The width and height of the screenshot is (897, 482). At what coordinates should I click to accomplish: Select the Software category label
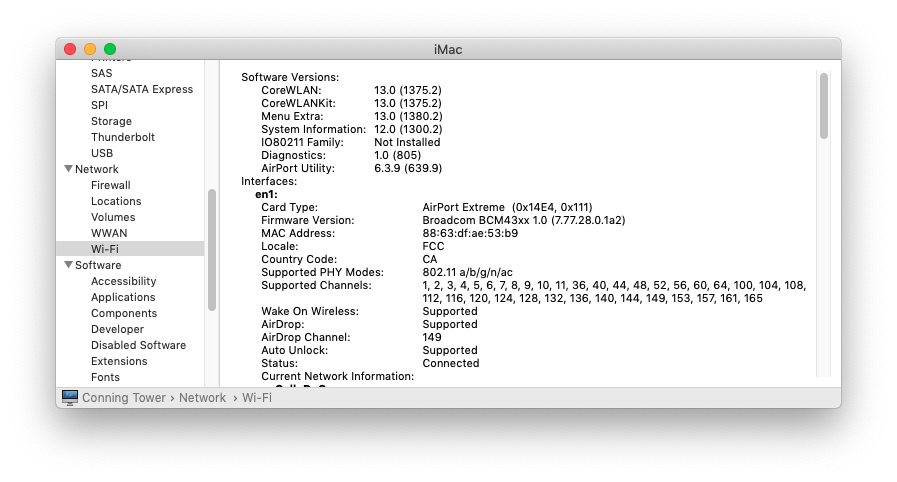pyautogui.click(x=98, y=265)
